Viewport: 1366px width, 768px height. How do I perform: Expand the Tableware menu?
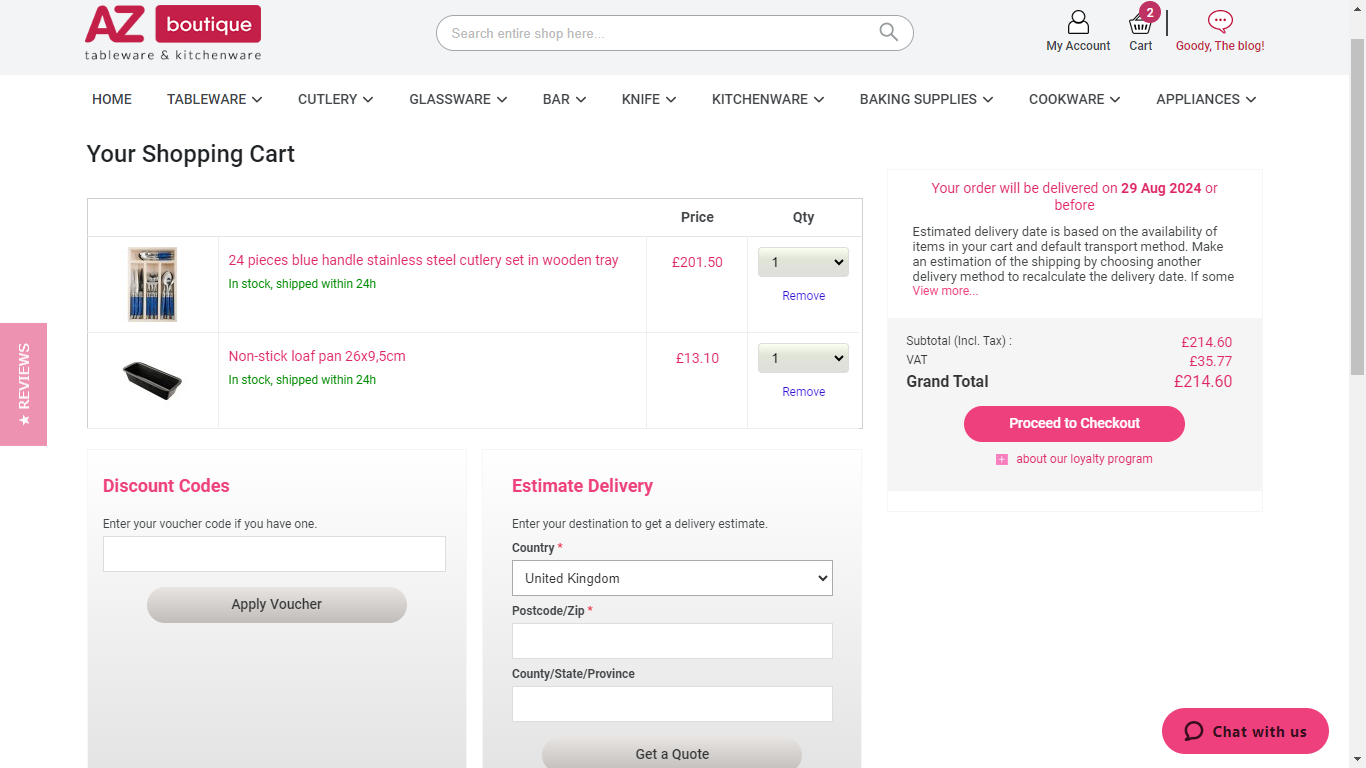tap(214, 99)
